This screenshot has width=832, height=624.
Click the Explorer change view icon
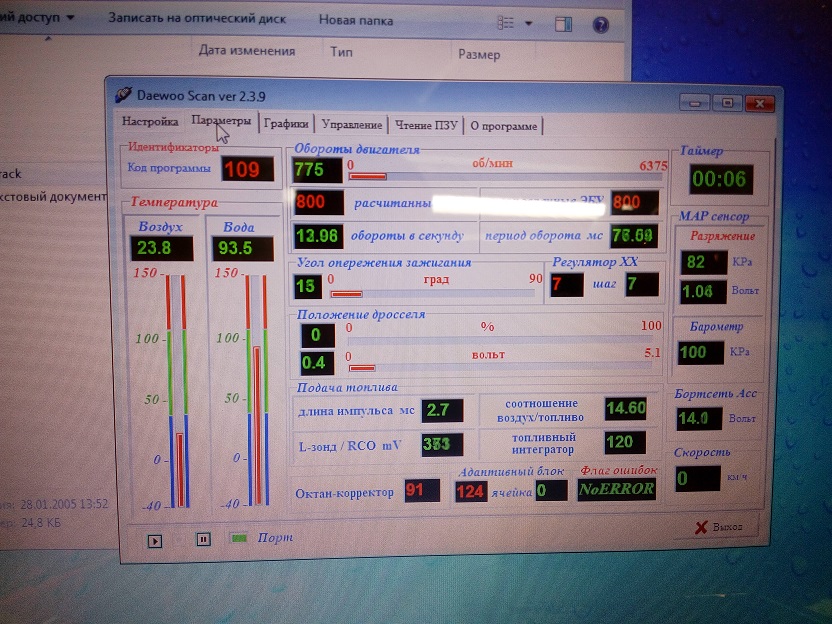(x=507, y=22)
